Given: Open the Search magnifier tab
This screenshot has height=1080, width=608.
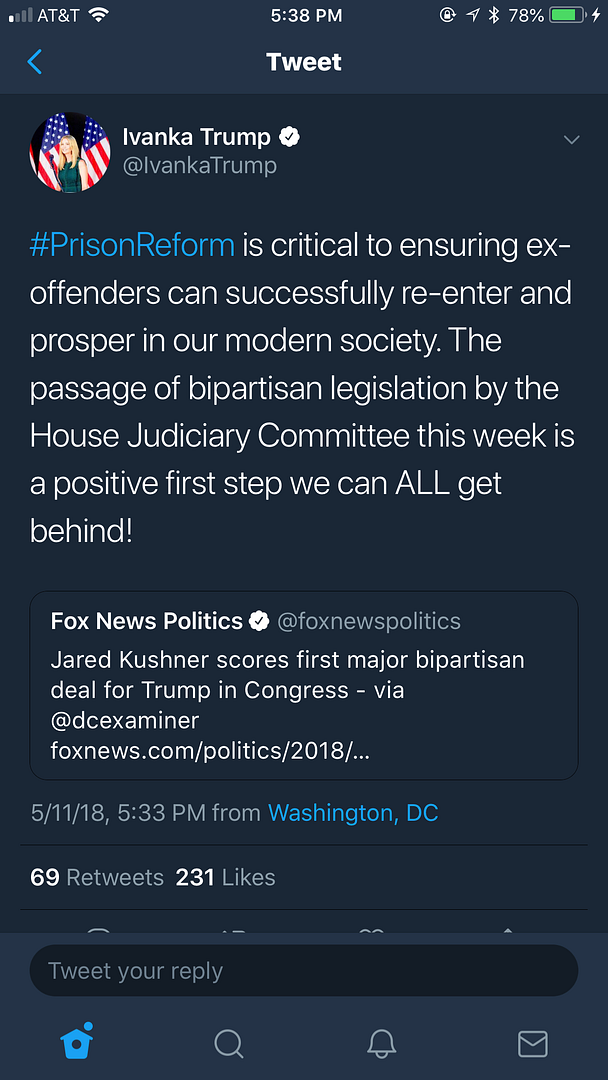Looking at the screenshot, I should click(229, 1043).
